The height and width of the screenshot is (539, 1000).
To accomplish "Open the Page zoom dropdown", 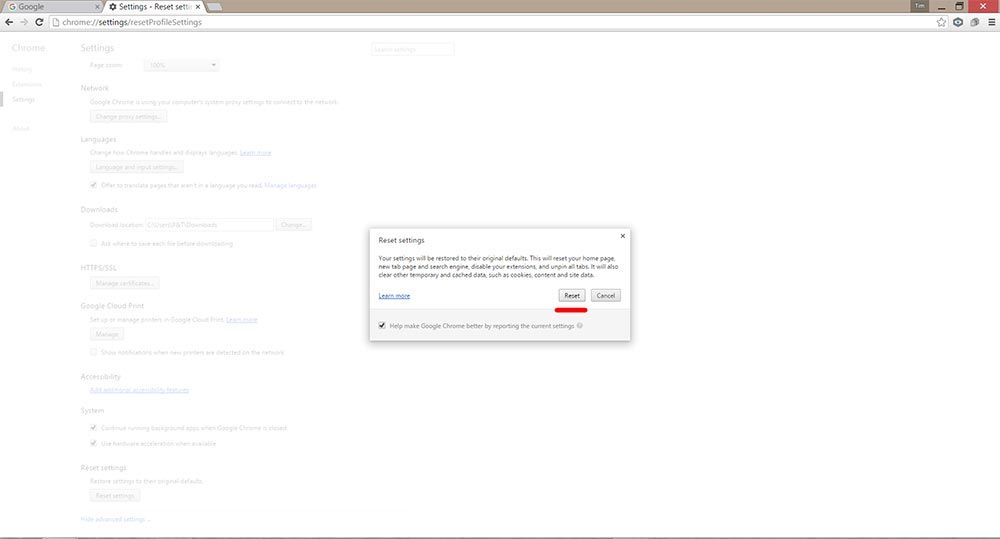I will (x=182, y=65).
